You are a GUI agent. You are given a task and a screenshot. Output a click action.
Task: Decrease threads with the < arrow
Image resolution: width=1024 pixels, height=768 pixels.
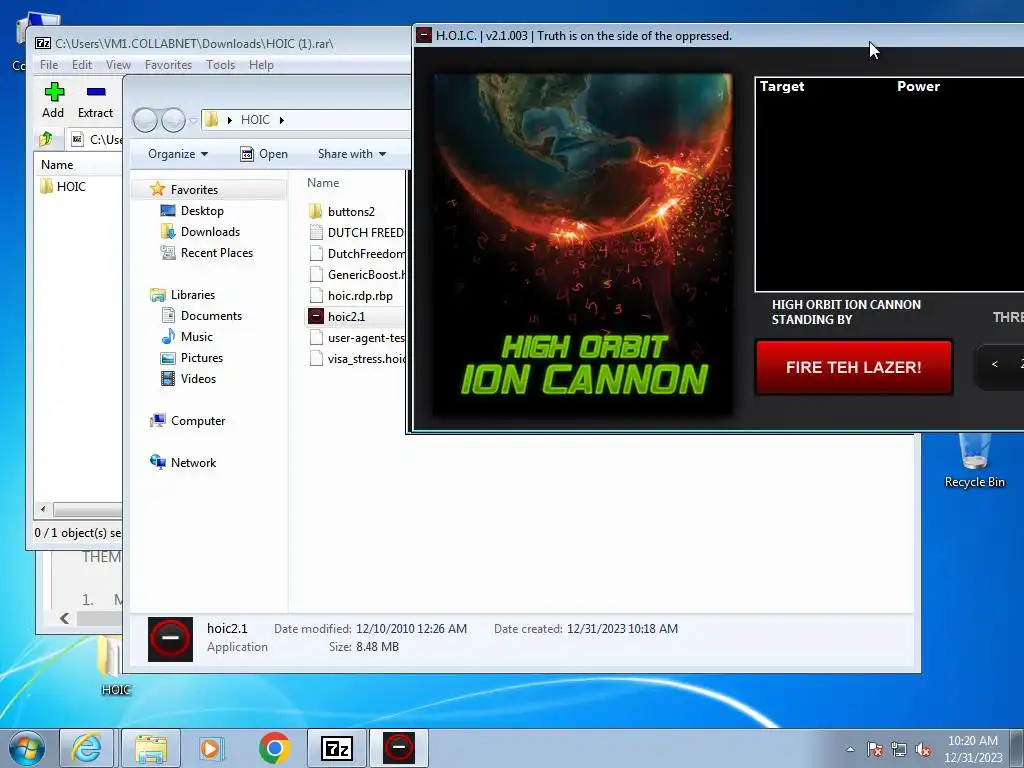point(995,364)
